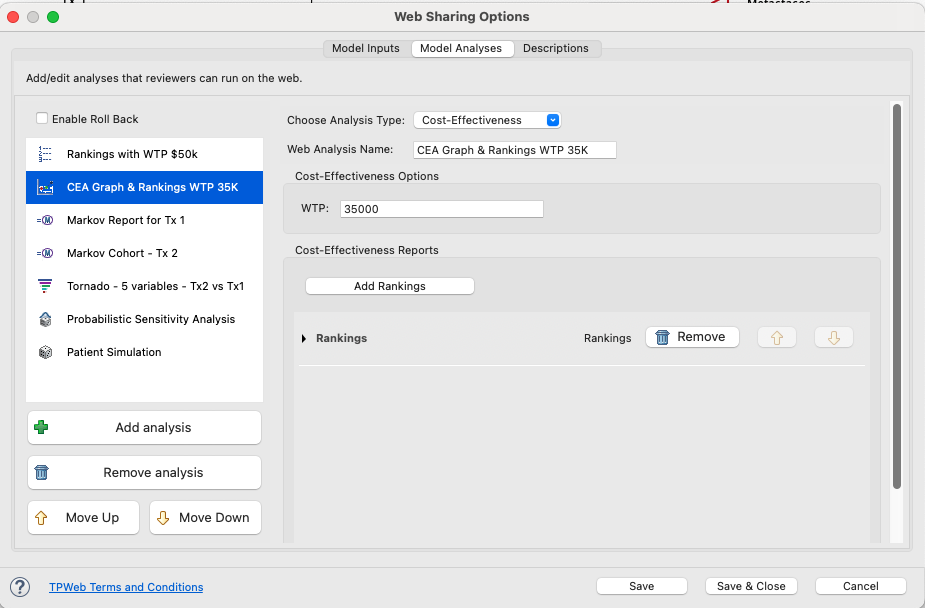This screenshot has height=608, width=925.
Task: Select CEA Graph & Rankings WTP 35K analysis
Action: click(x=145, y=188)
